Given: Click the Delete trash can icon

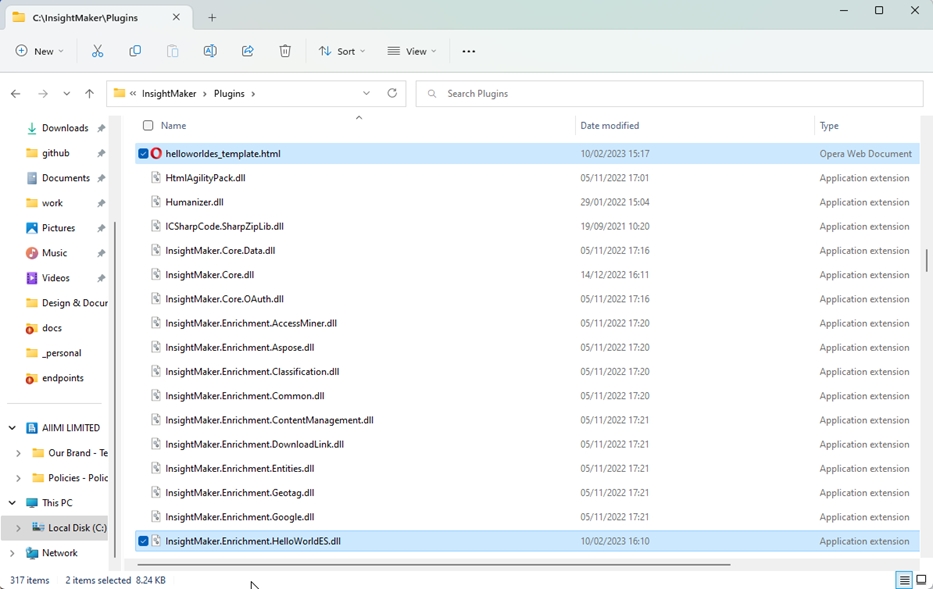Looking at the screenshot, I should 285,51.
